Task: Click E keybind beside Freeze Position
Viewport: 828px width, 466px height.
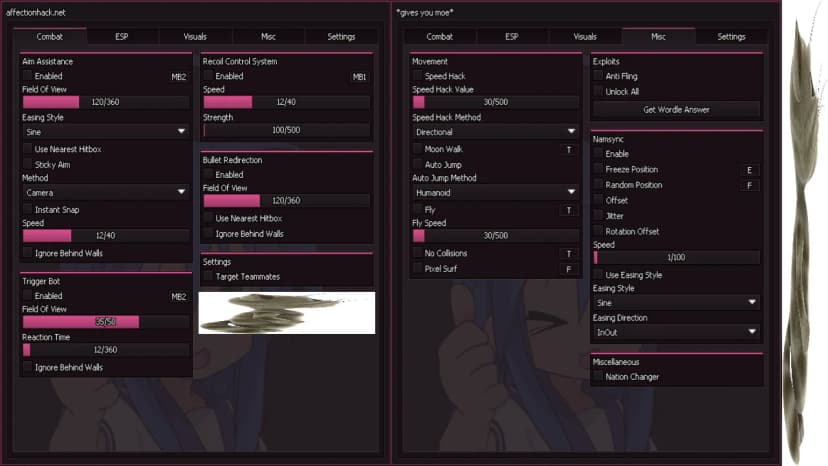Action: 749,170
